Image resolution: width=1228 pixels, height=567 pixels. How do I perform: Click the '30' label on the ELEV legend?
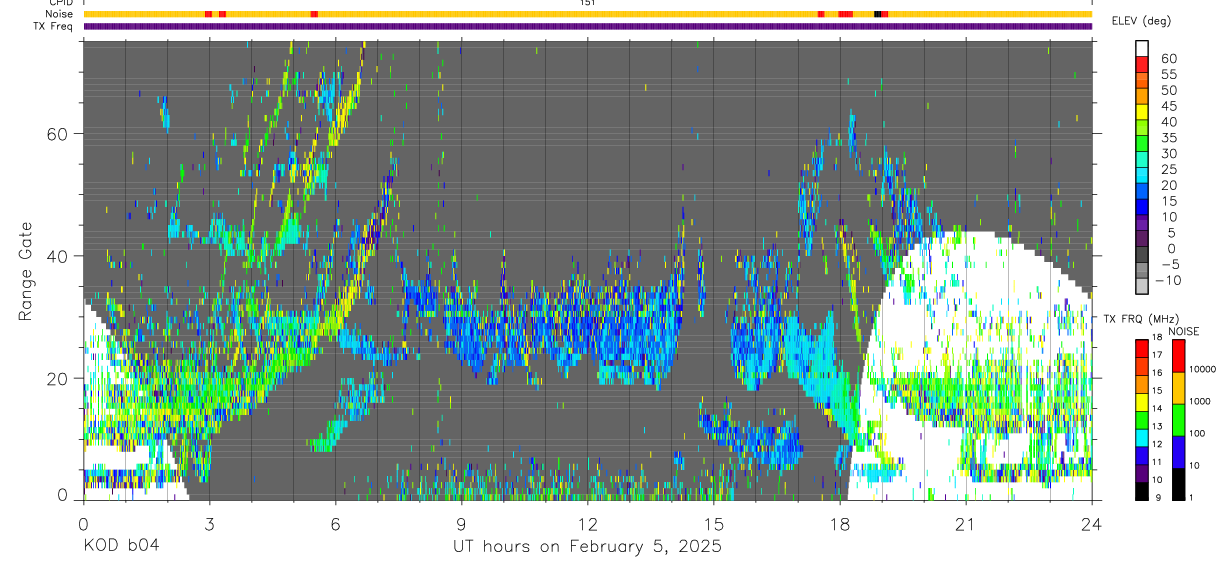point(1168,154)
